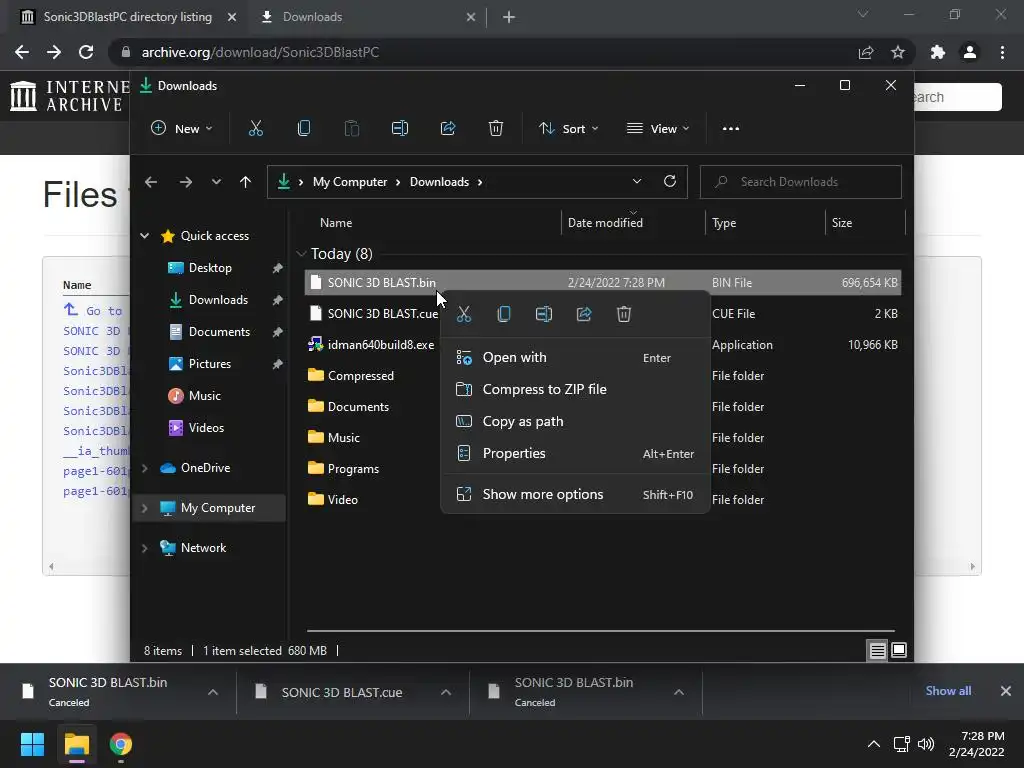Click the Rename icon in the Explorer toolbar

click(400, 129)
